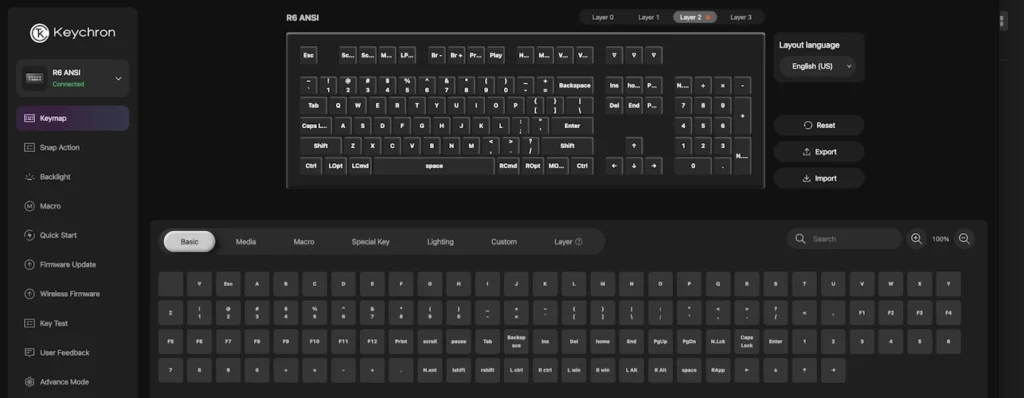Pick the blank empty keycode in Basic list

[x=170, y=284]
